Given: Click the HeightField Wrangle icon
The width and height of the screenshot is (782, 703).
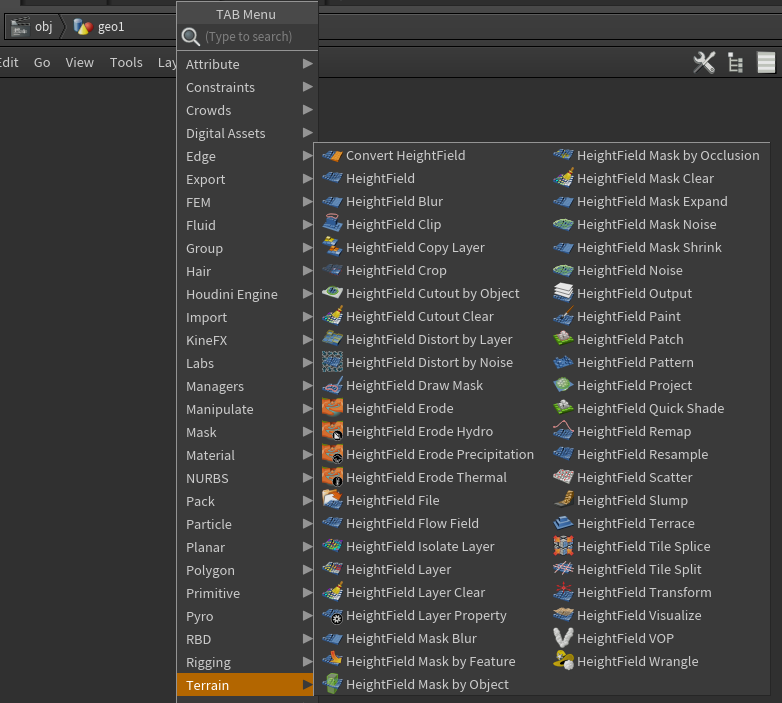Looking at the screenshot, I should pos(564,661).
